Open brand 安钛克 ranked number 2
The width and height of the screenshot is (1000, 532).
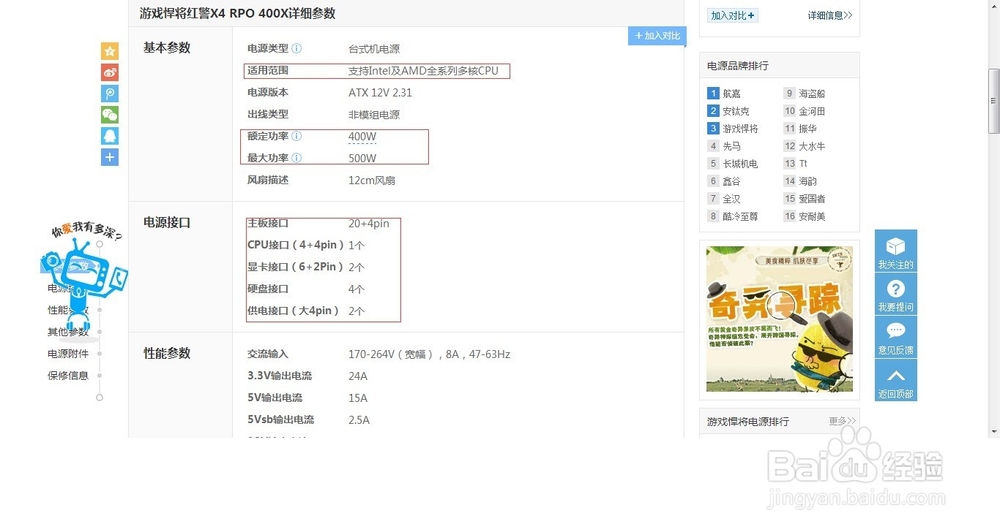point(736,111)
